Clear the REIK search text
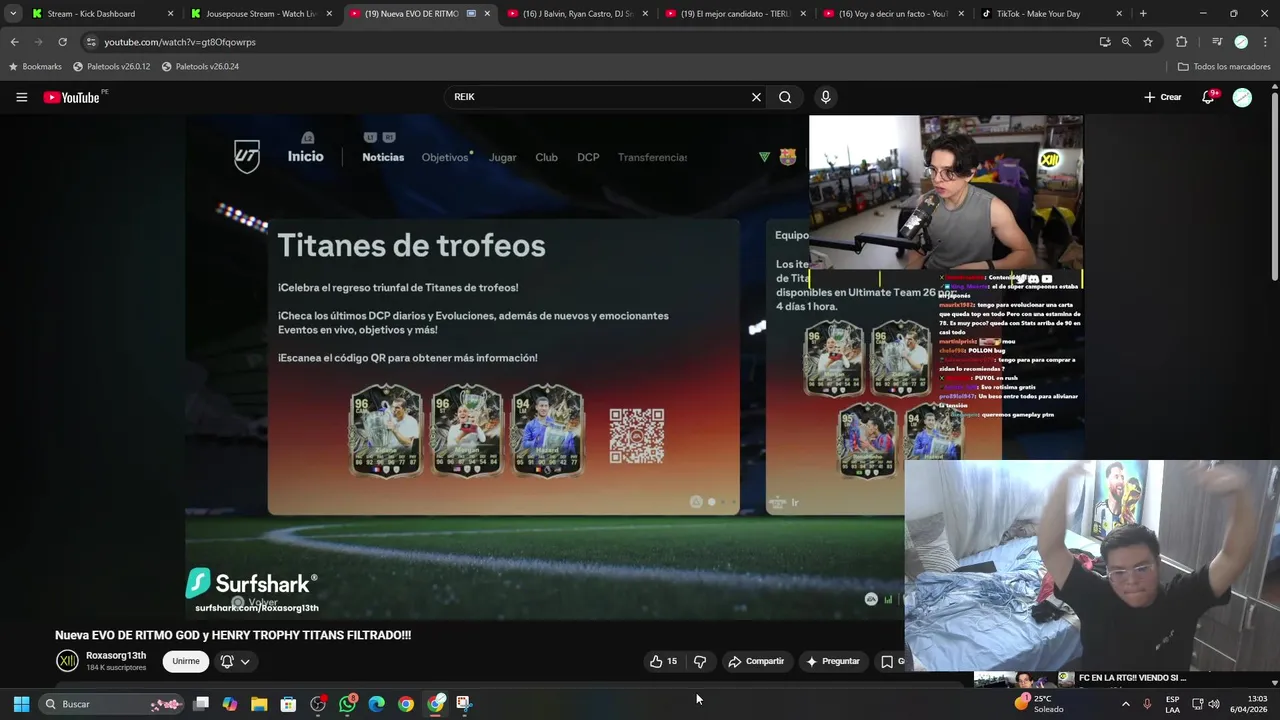The height and width of the screenshot is (720, 1280). pos(756,97)
